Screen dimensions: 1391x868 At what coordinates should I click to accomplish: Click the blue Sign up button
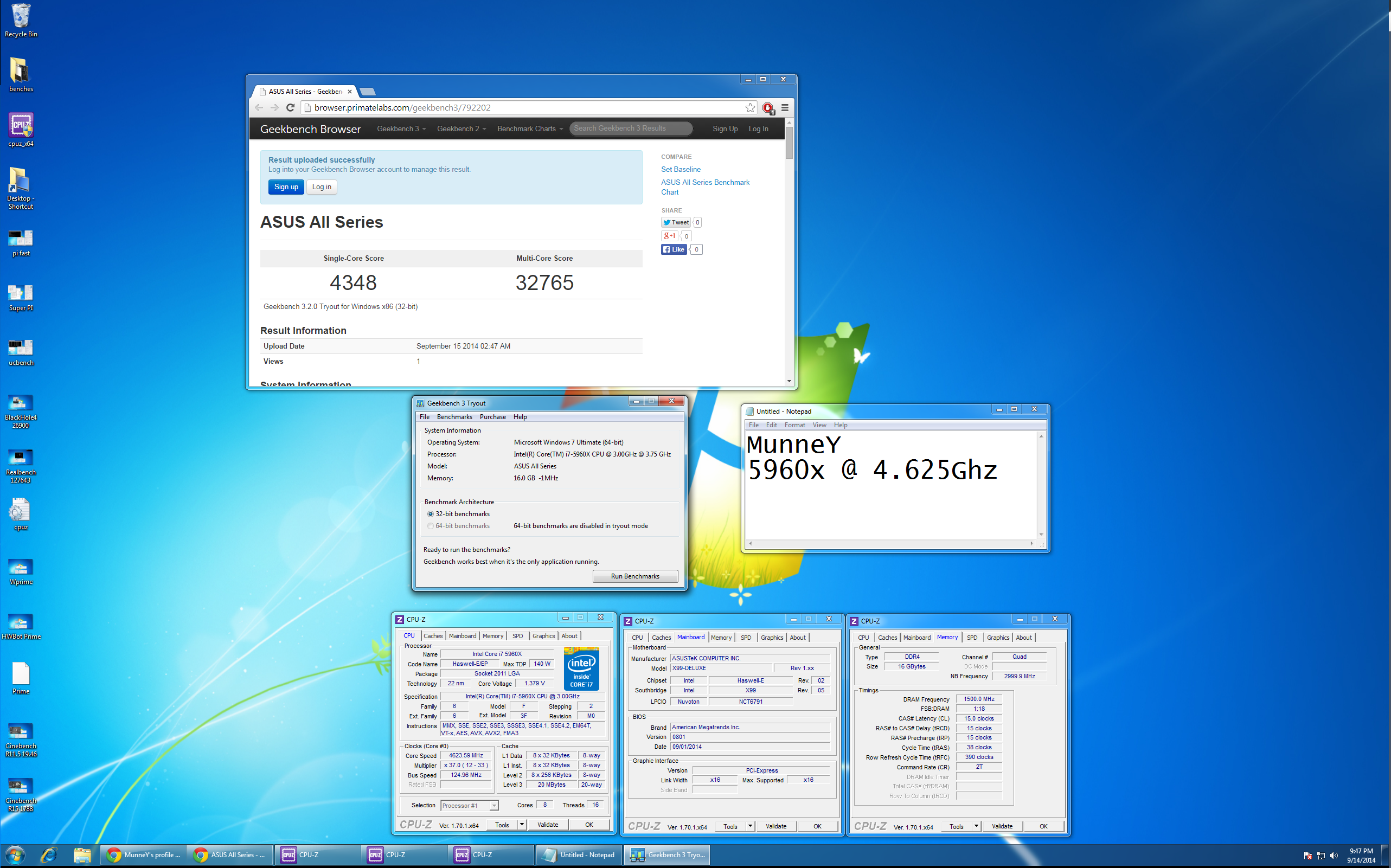tap(286, 187)
